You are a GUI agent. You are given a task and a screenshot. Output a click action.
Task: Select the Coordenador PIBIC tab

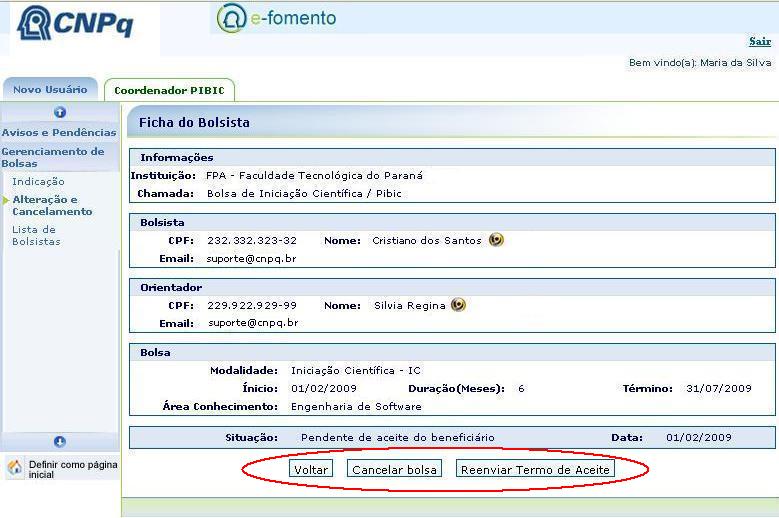[169, 91]
